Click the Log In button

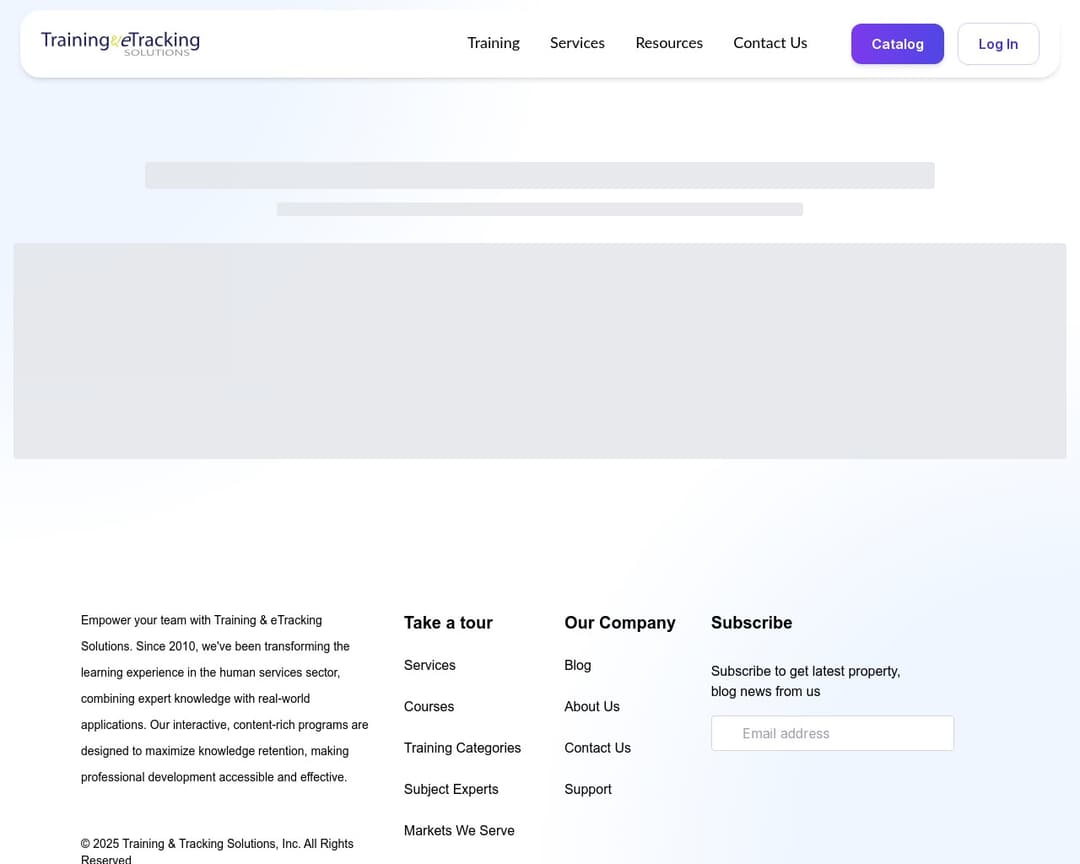pos(998,44)
